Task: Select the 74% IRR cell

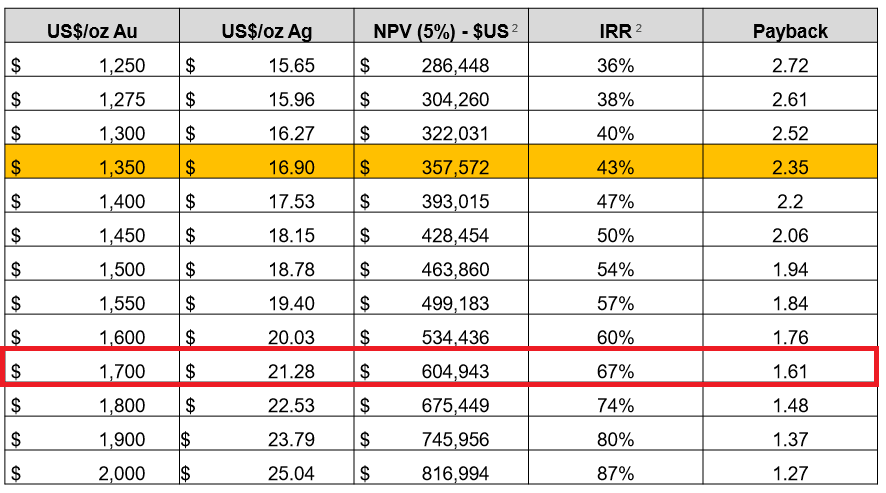Action: tap(615, 406)
